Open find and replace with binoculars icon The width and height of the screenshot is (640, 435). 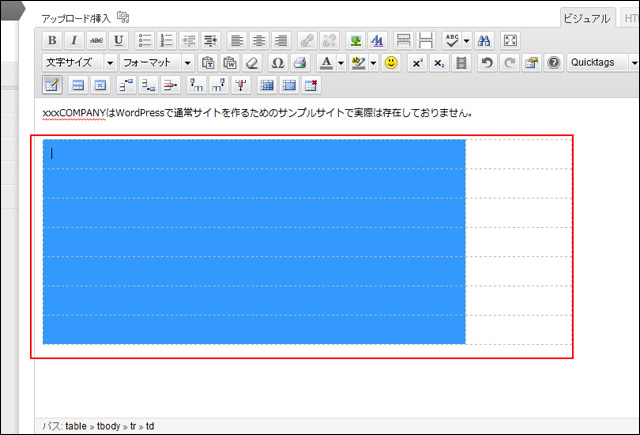[484, 40]
